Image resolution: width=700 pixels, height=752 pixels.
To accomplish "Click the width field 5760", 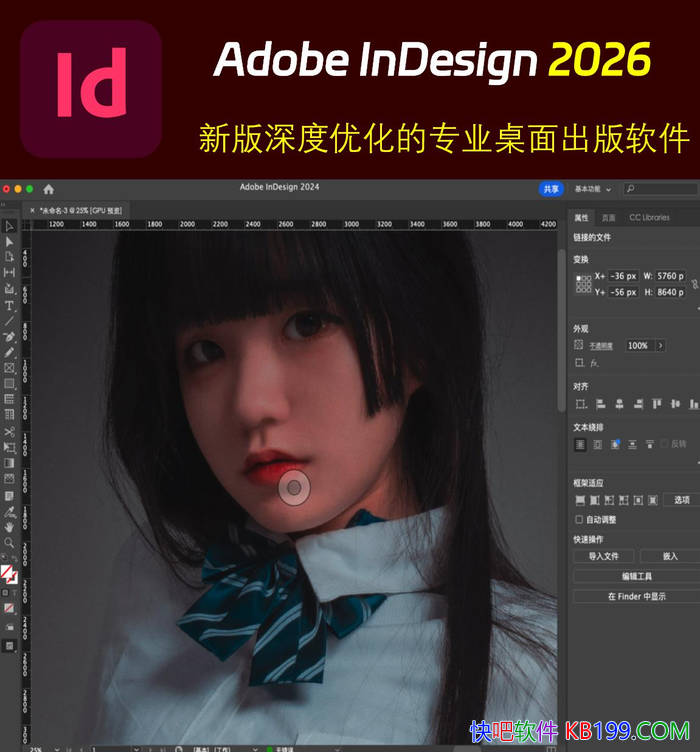I will [670, 276].
